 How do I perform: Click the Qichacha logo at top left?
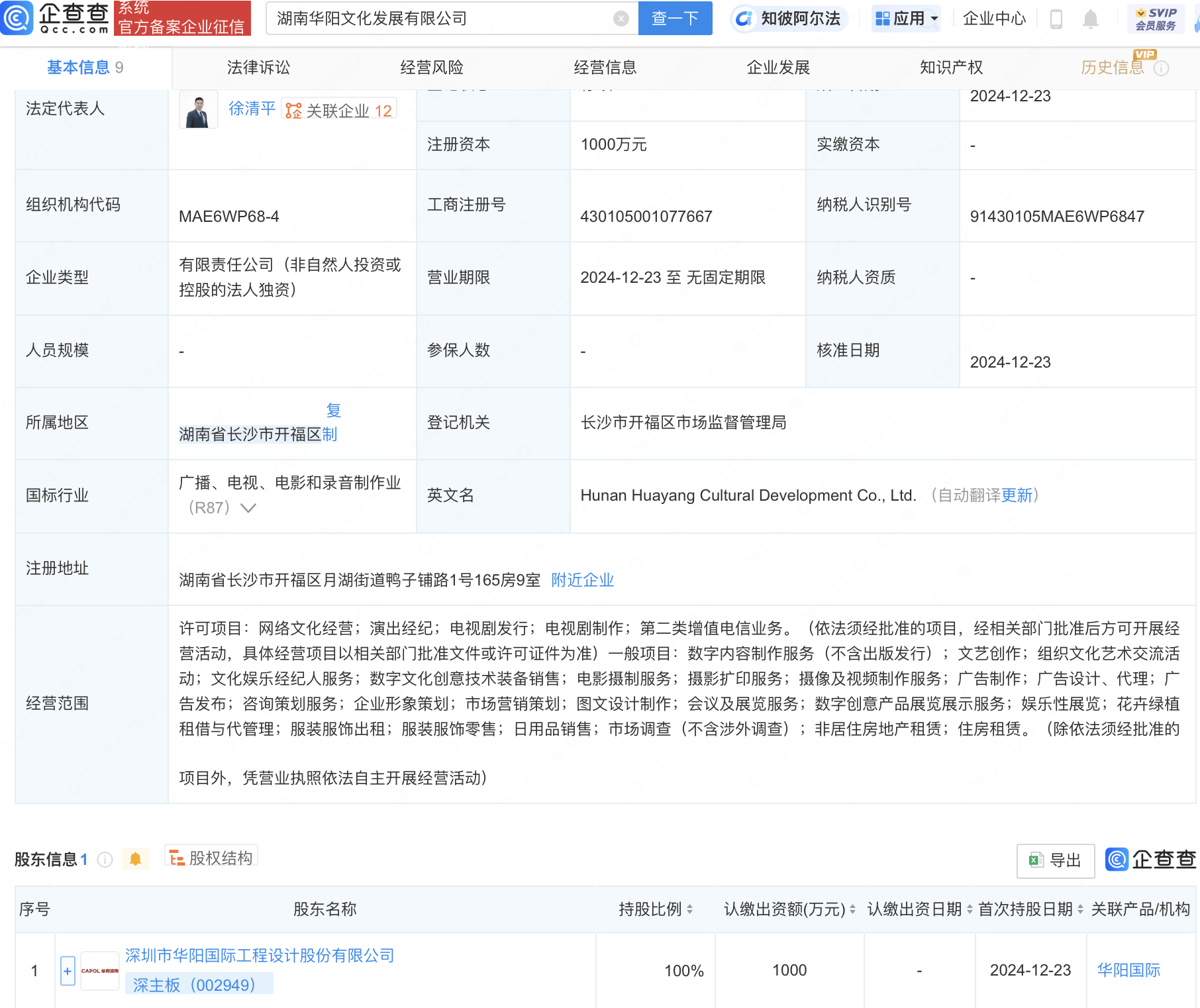tap(56, 18)
